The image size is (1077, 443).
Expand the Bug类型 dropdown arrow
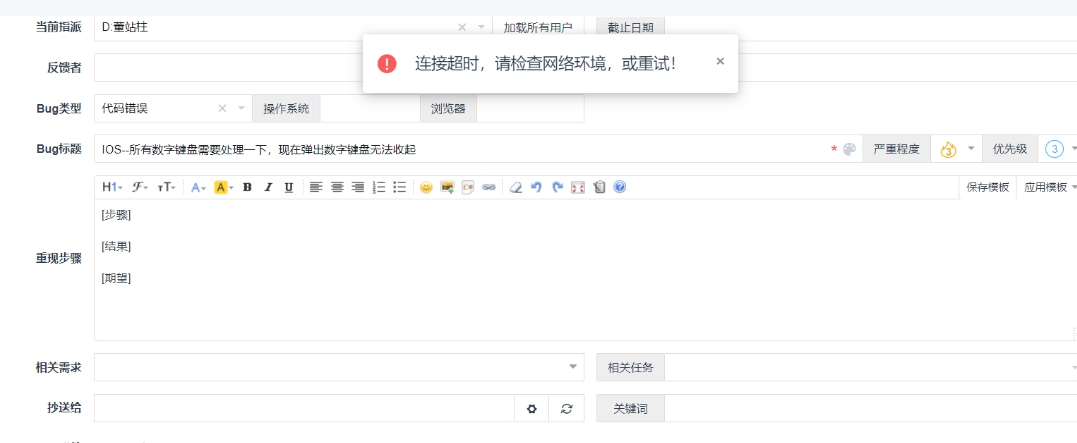point(241,109)
